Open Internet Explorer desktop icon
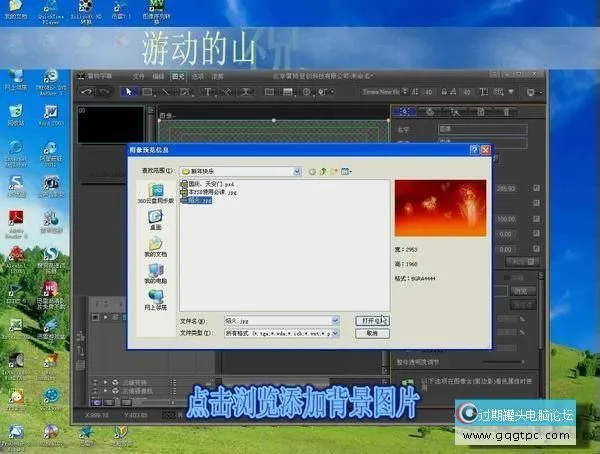 [x=16, y=154]
